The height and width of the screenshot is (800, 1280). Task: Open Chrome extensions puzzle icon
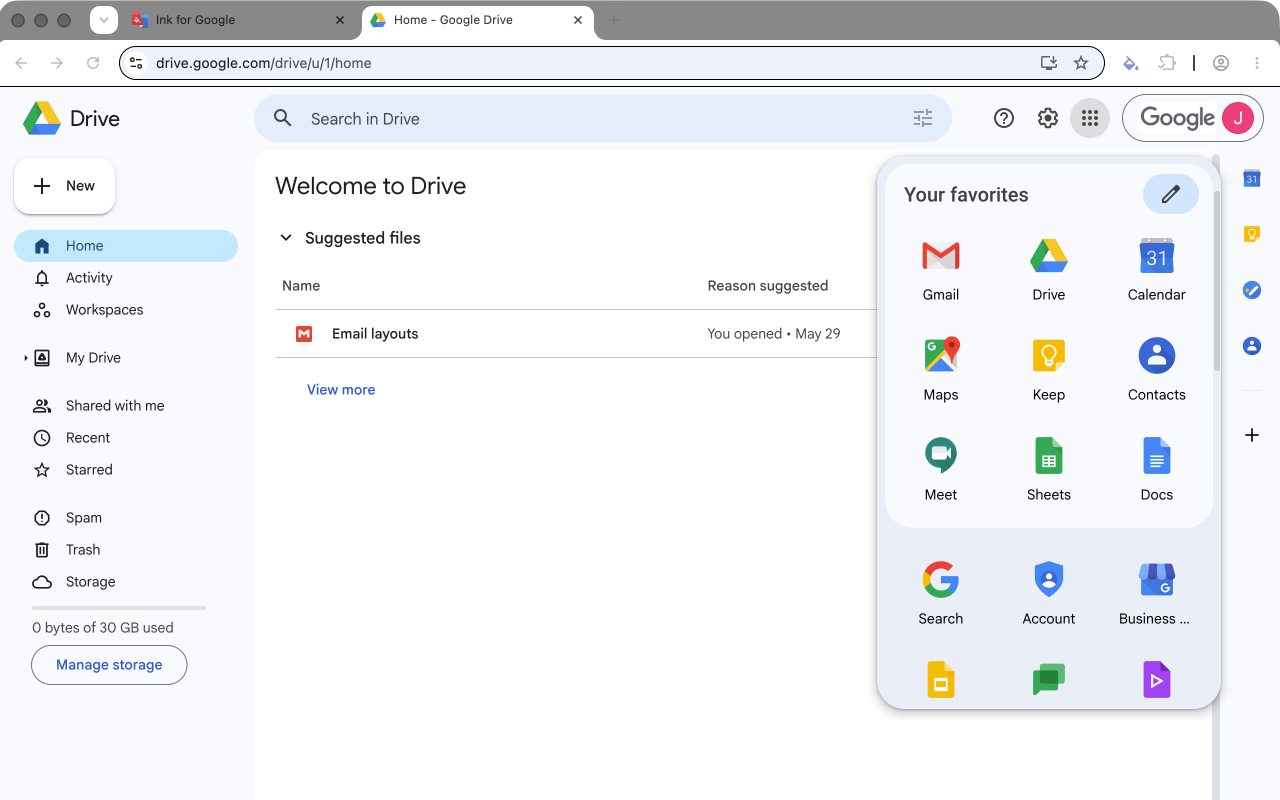coord(1167,63)
